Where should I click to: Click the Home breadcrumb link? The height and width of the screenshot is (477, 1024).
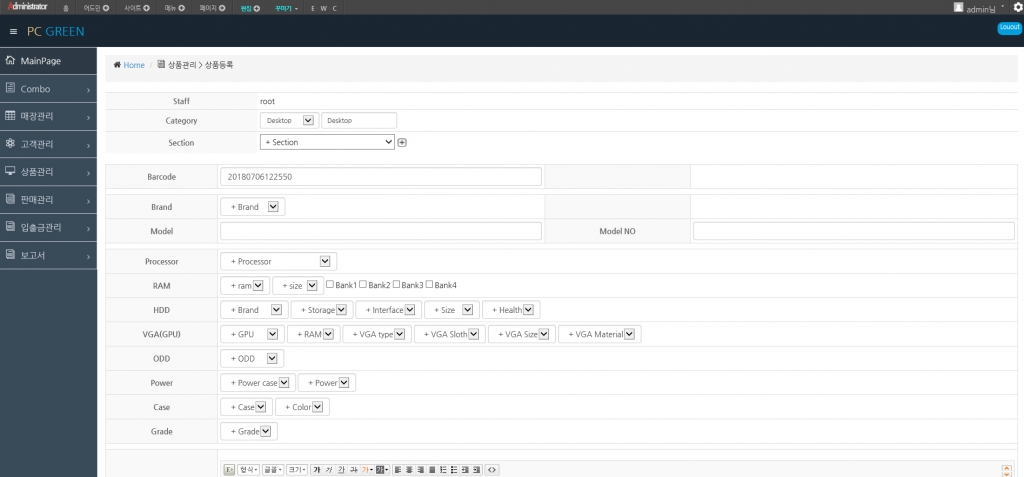(x=134, y=65)
